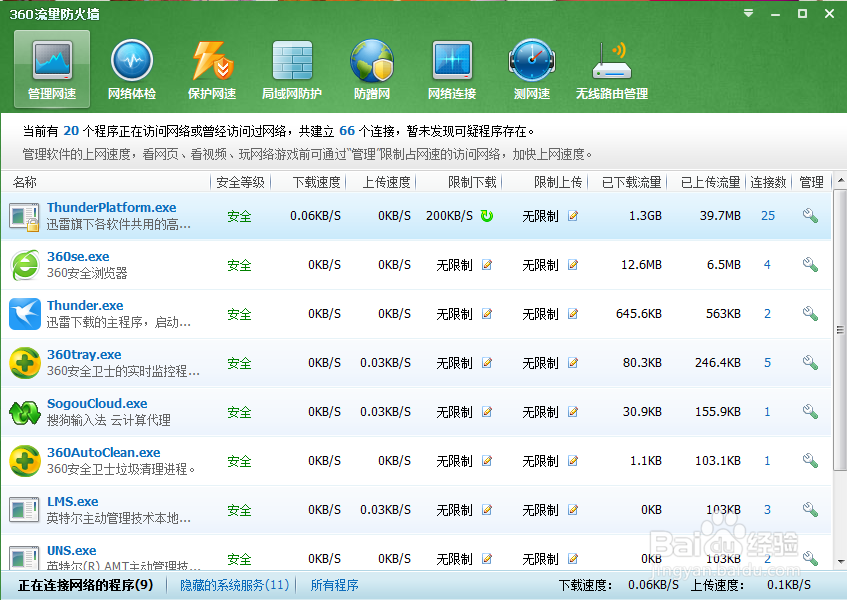
Task: Click scrollbar down arrow of process list
Action: point(840,562)
